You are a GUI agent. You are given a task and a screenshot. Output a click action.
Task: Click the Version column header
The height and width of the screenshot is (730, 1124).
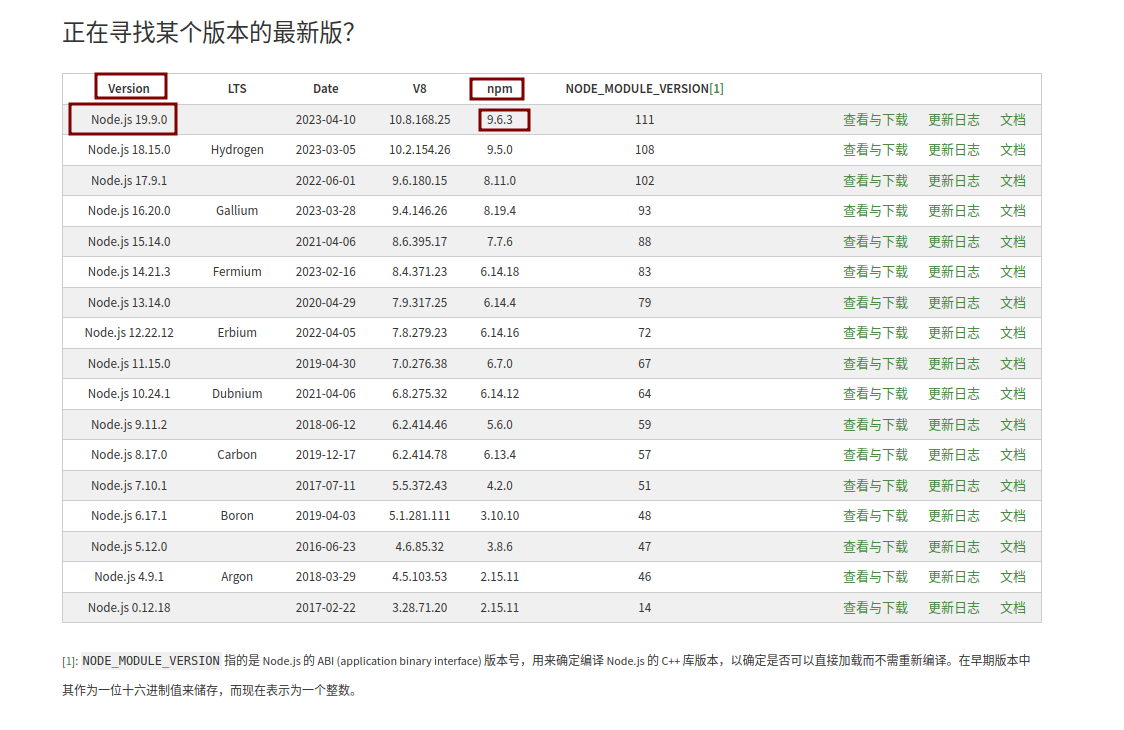point(129,88)
